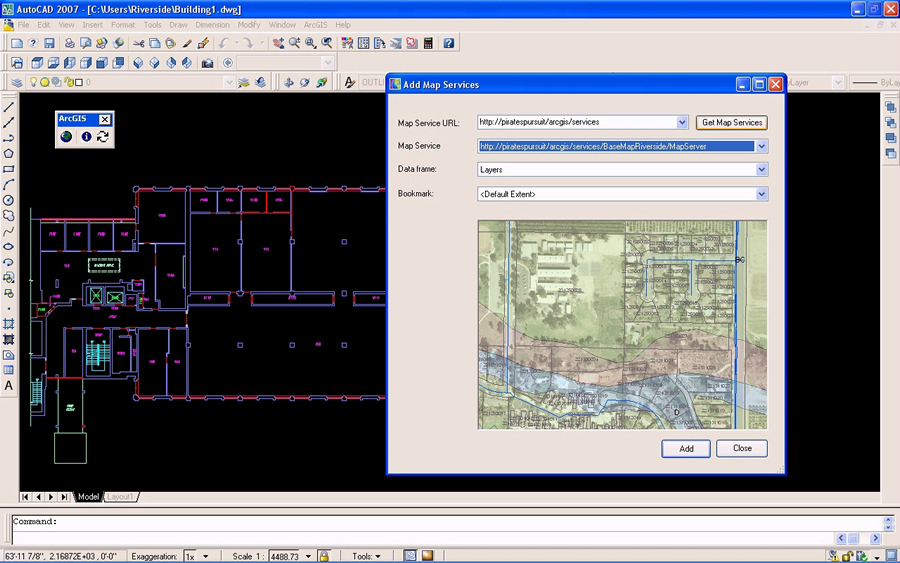Viewport: 900px width, 563px height.
Task: Click the ArcGIS refresh map icon
Action: (x=103, y=137)
